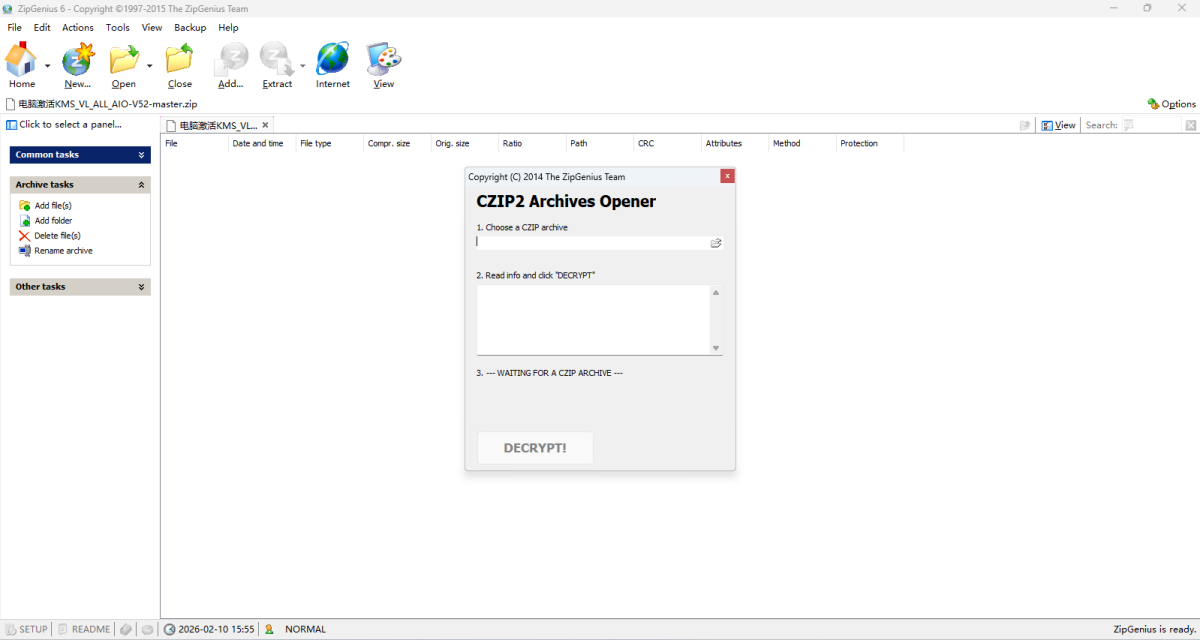
Task: Open the Internet globe tool
Action: coord(333,61)
